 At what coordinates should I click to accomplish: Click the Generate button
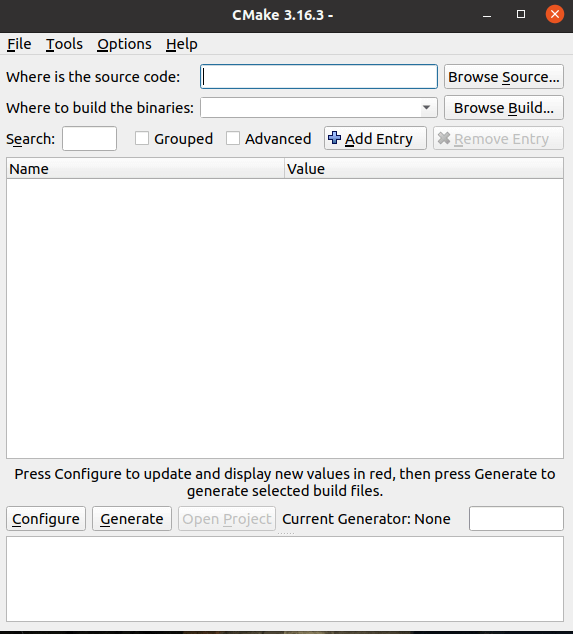132,519
